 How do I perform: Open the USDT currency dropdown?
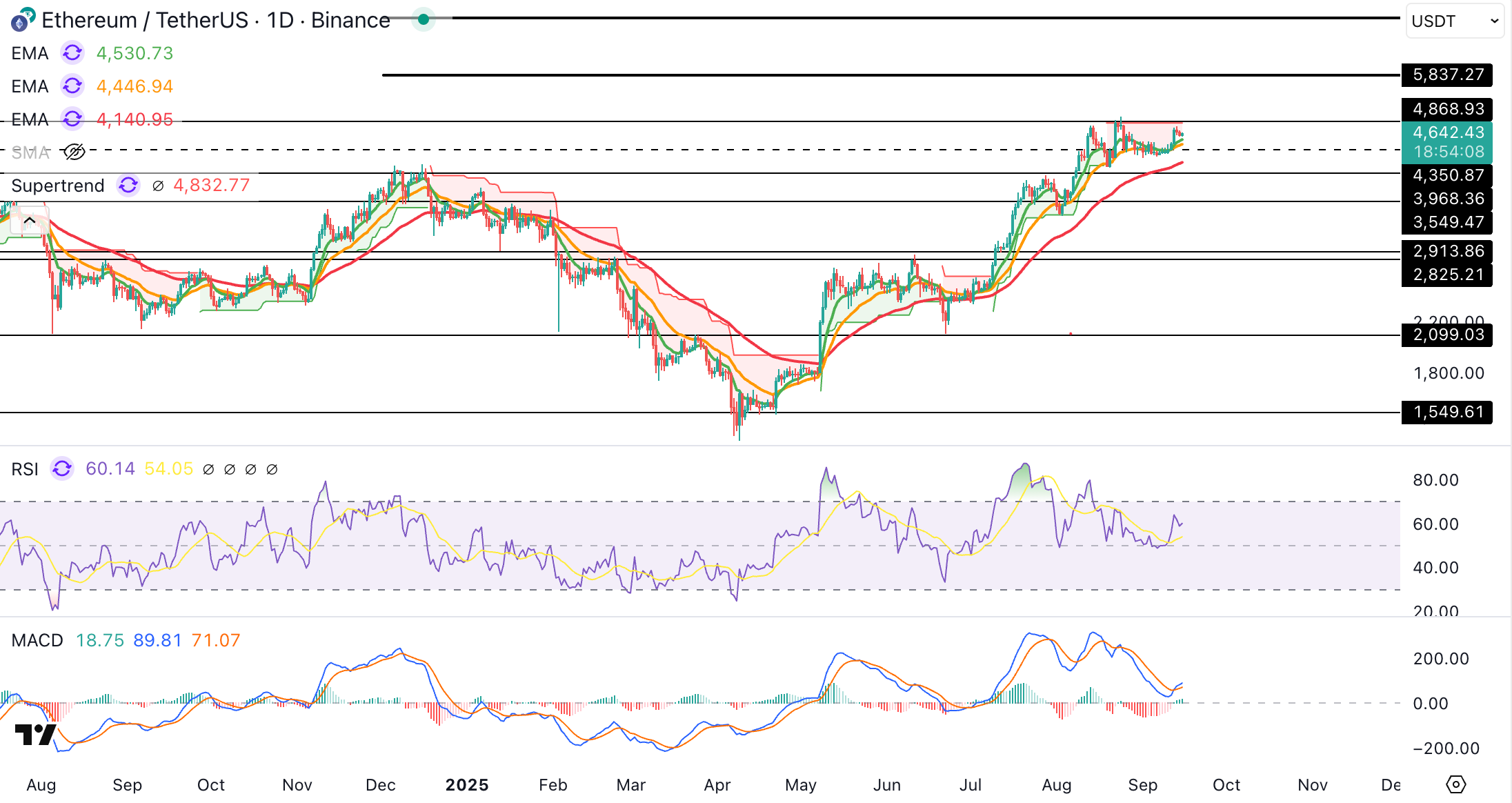(x=1455, y=21)
